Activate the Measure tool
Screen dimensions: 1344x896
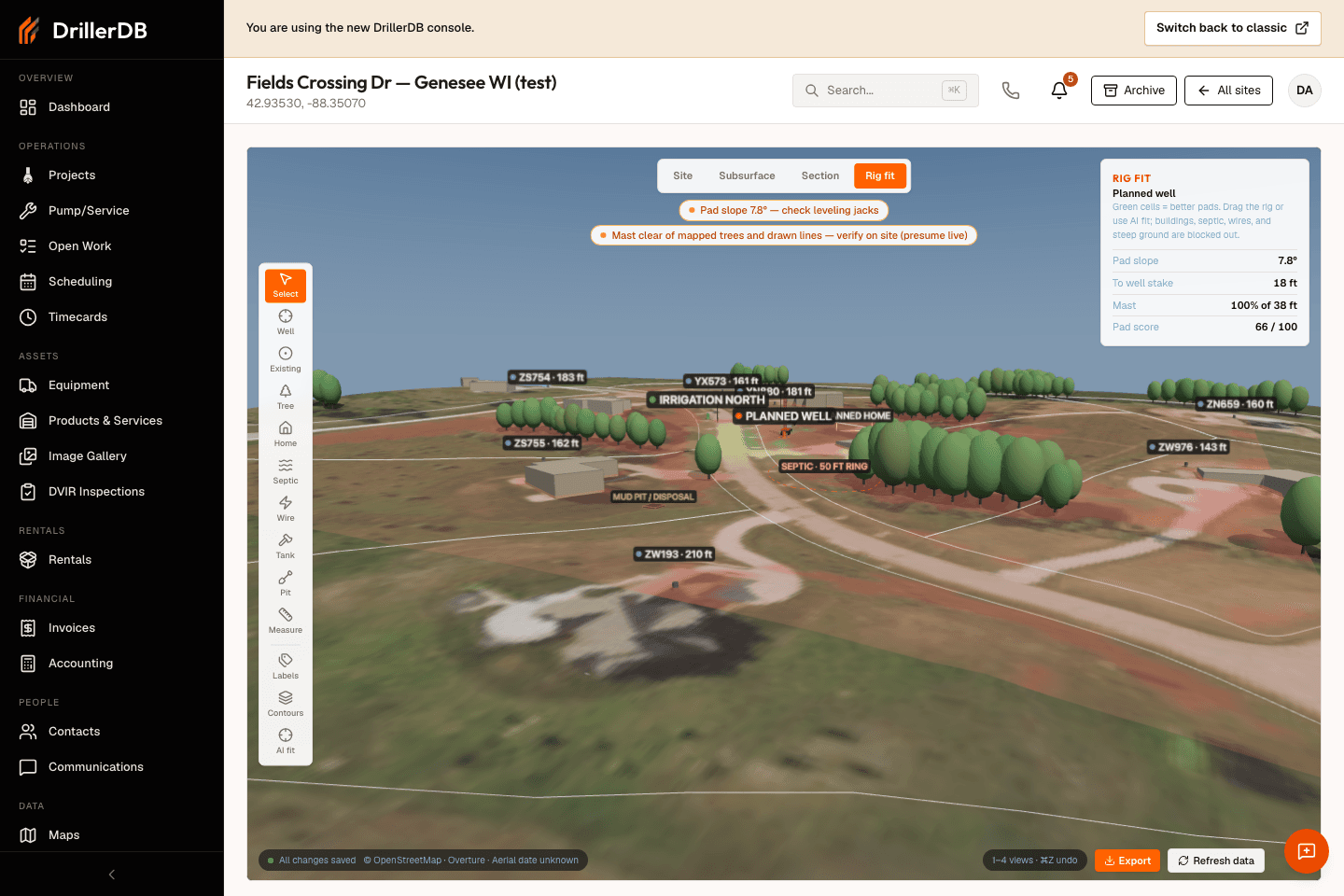coord(286,622)
